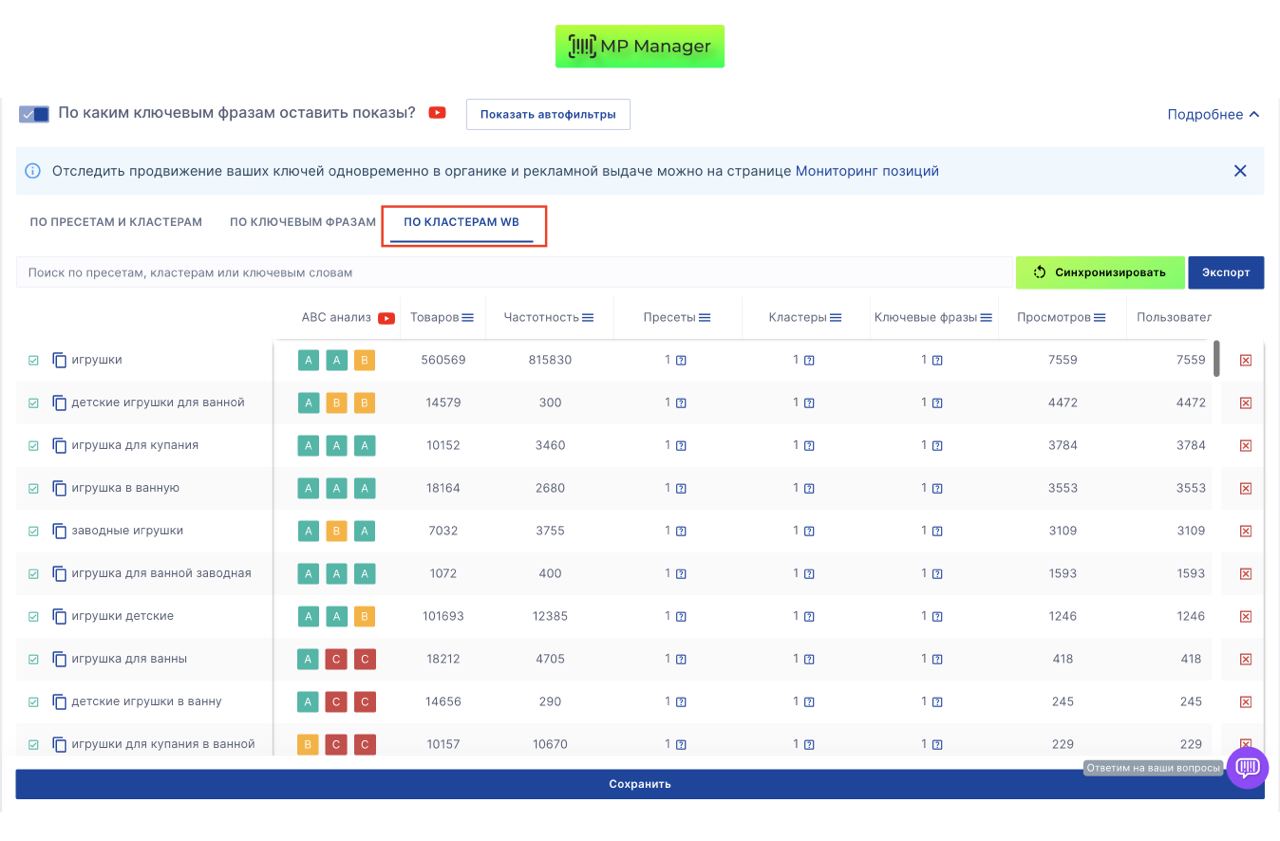Image resolution: width=1280 pixels, height=841 pixels.
Task: Remove the игрушка для купания row
Action: (1245, 446)
